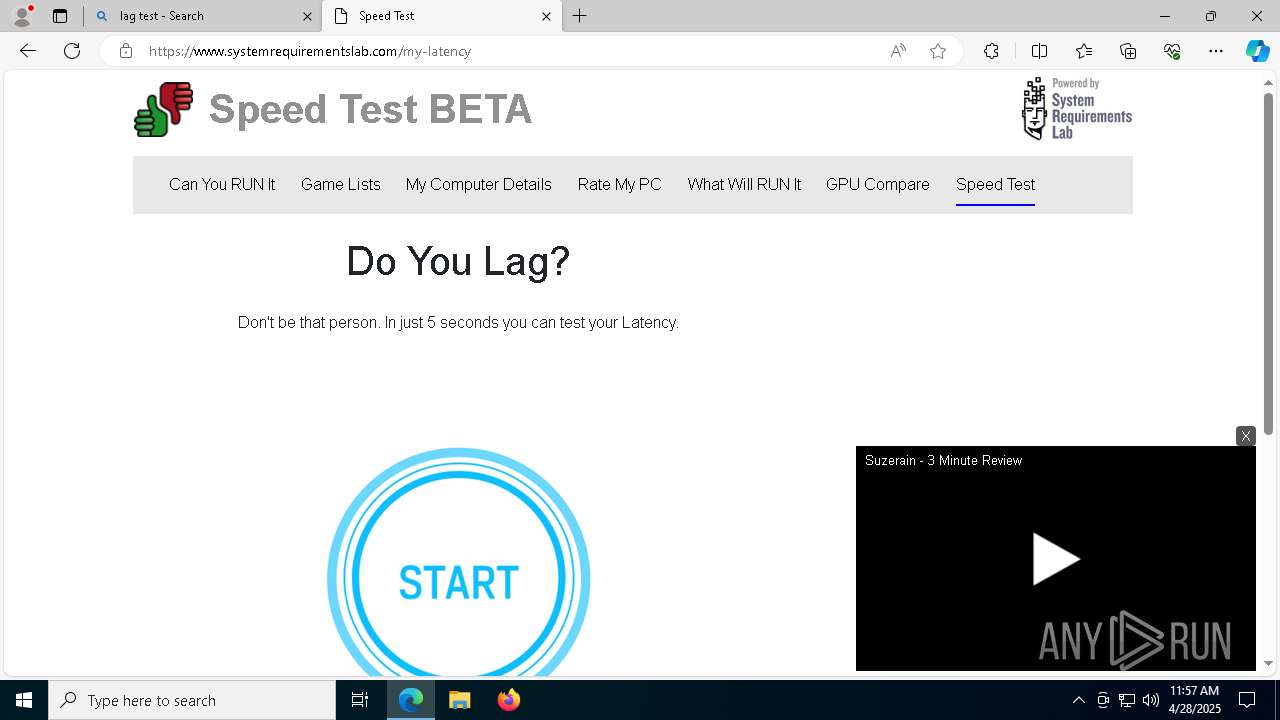Click the 'Do You Lag?' heading

click(x=458, y=261)
